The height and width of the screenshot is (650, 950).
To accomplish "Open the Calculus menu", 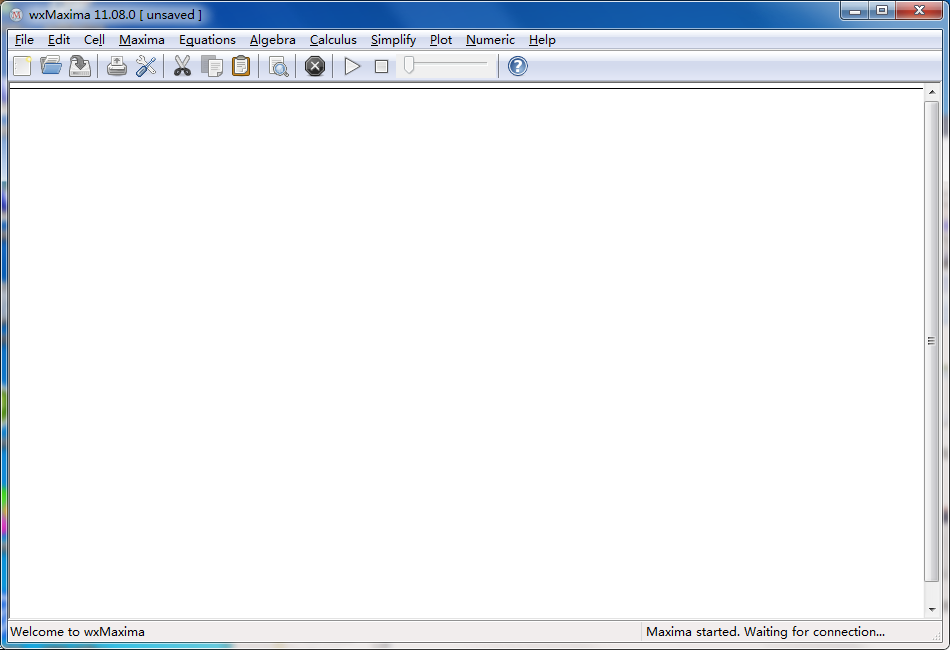I will coord(333,40).
